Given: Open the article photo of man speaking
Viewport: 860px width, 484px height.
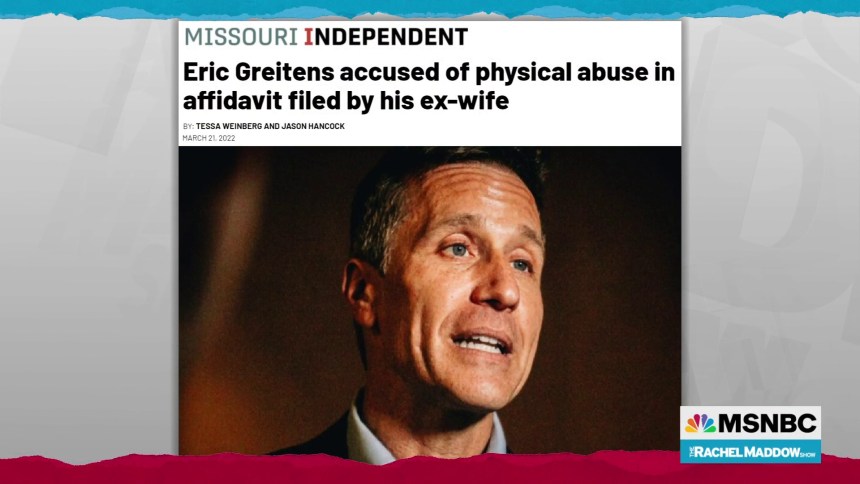Looking at the screenshot, I should click(x=429, y=300).
